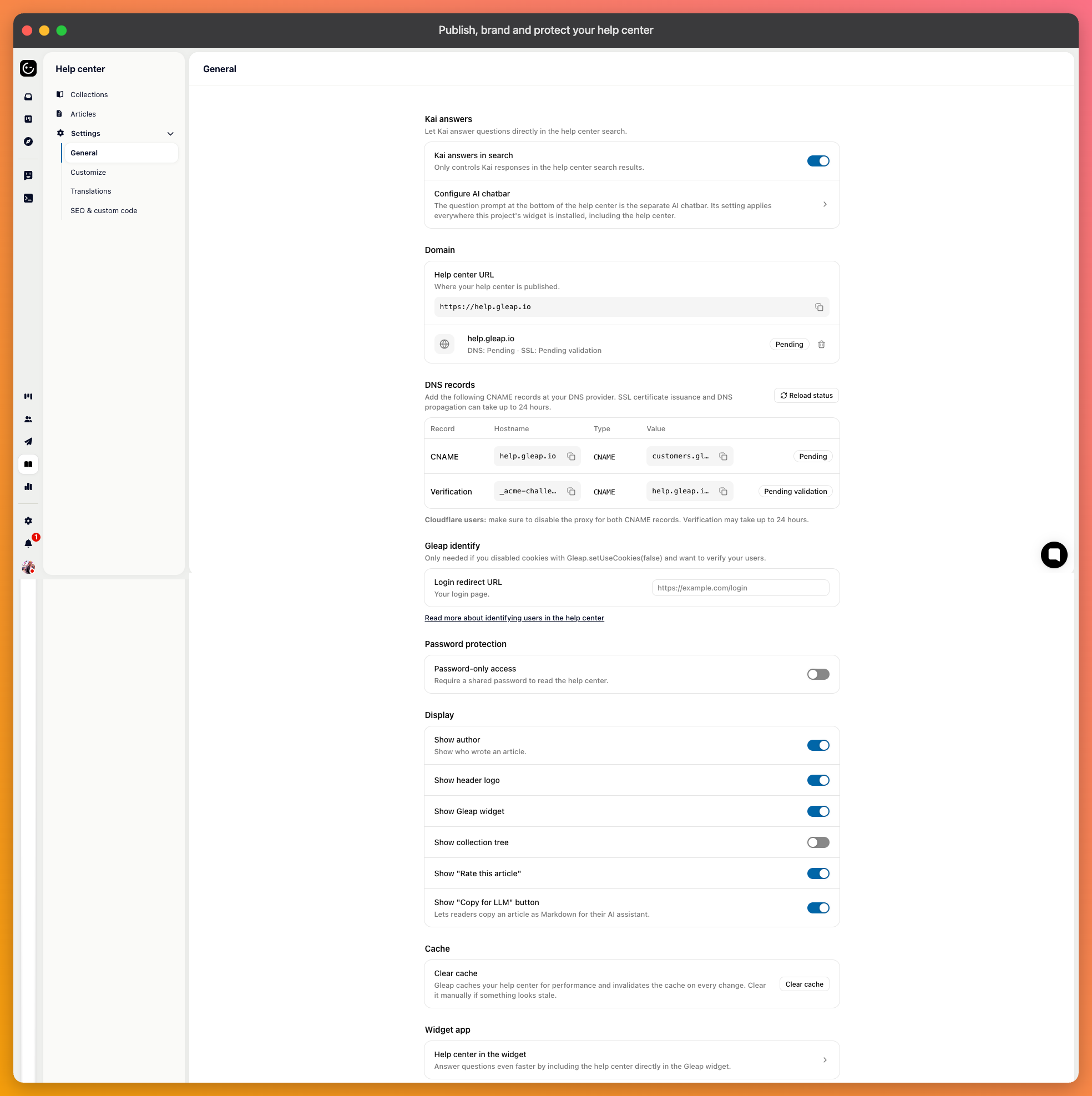This screenshot has height=1096, width=1092.
Task: Open the floating chat widget button
Action: (1054, 555)
